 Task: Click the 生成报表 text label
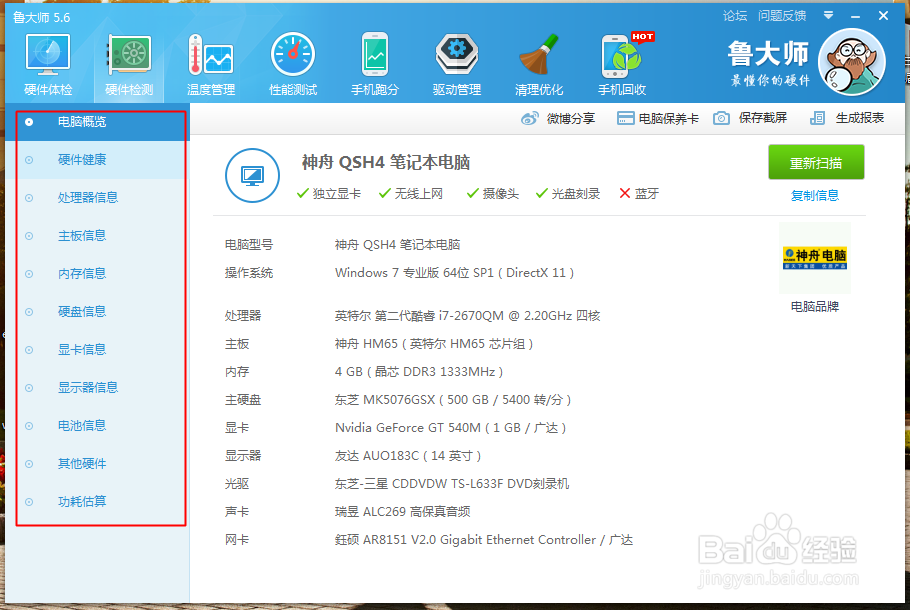(x=860, y=118)
